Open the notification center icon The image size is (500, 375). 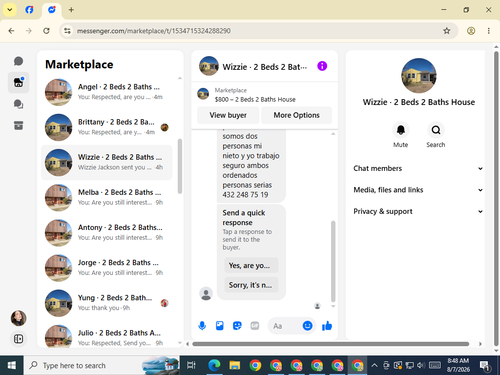(485, 365)
